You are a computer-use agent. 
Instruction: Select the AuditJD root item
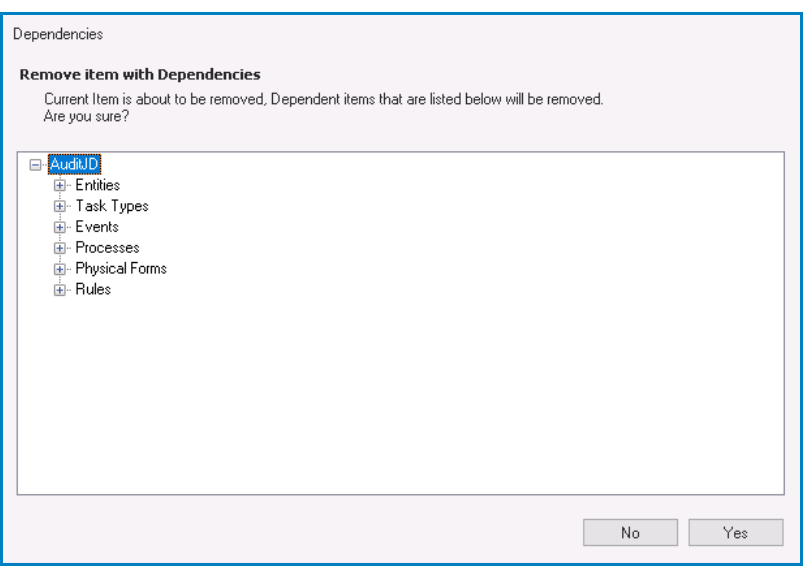pyautogui.click(x=74, y=165)
